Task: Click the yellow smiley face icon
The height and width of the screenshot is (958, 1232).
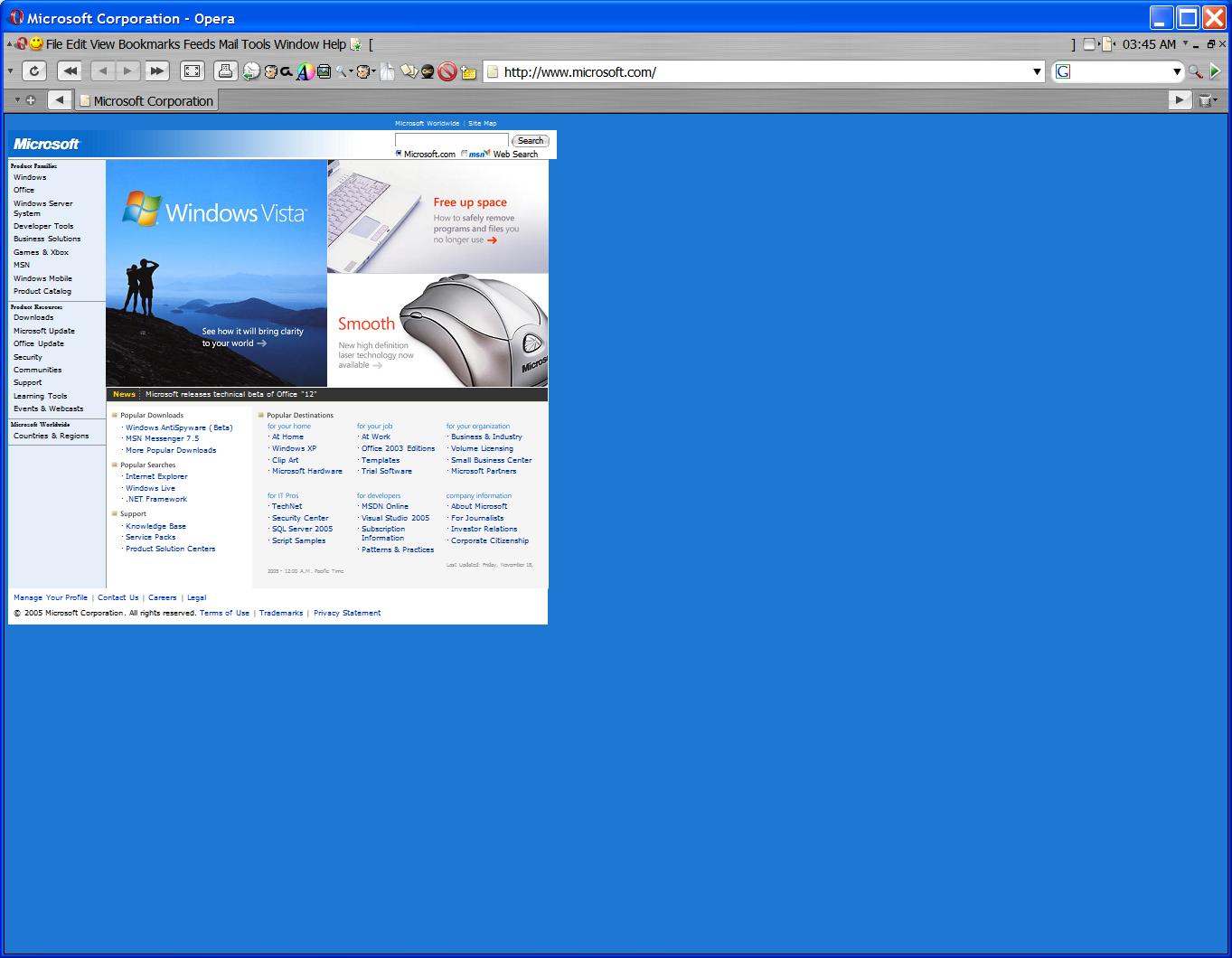Action: click(x=36, y=43)
